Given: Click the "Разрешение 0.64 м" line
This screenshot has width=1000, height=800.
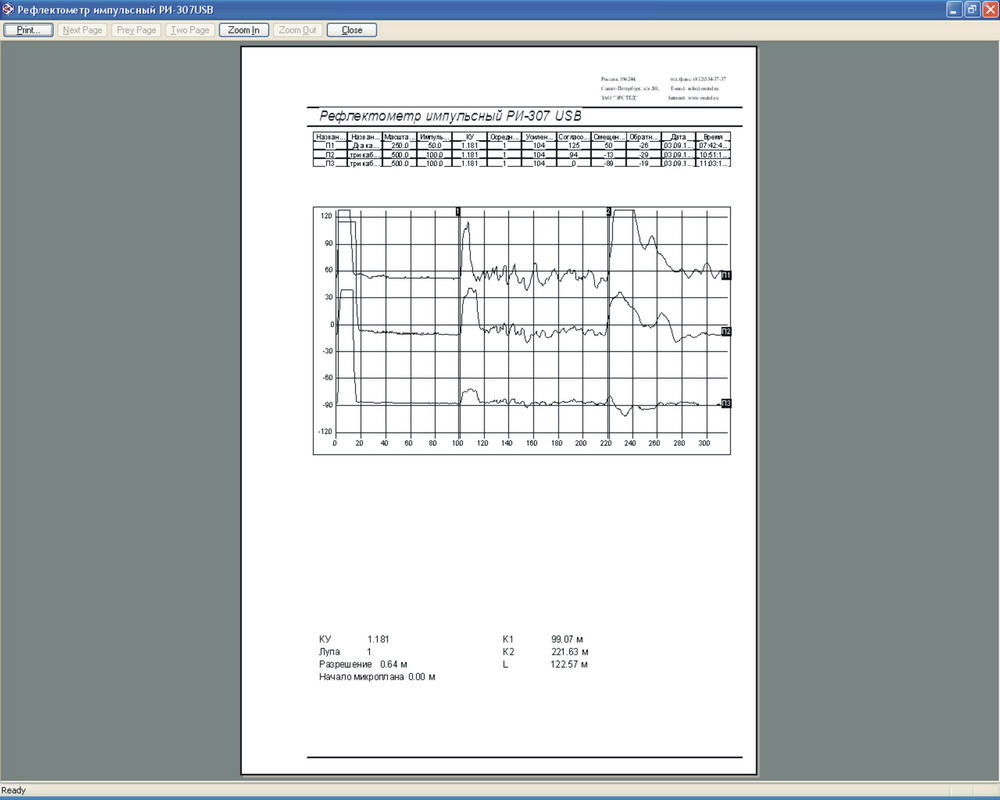Looking at the screenshot, I should pyautogui.click(x=363, y=664).
